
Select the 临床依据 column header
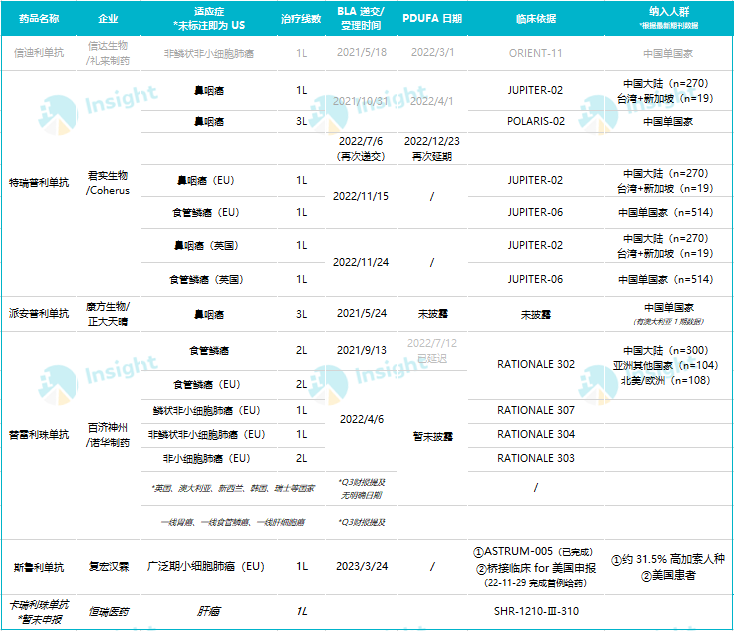pos(536,19)
